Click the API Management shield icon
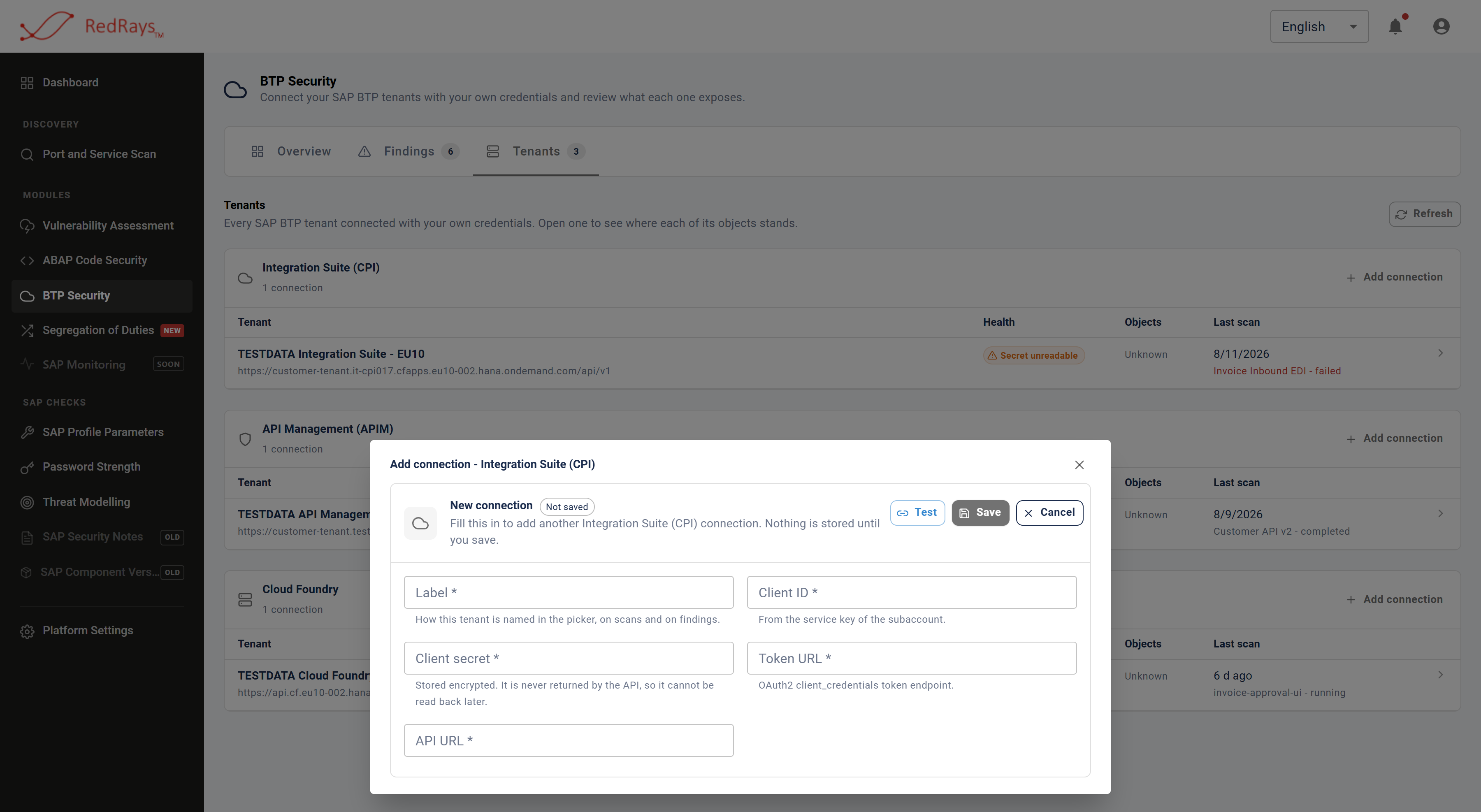Viewport: 1481px width, 812px height. 245,440
